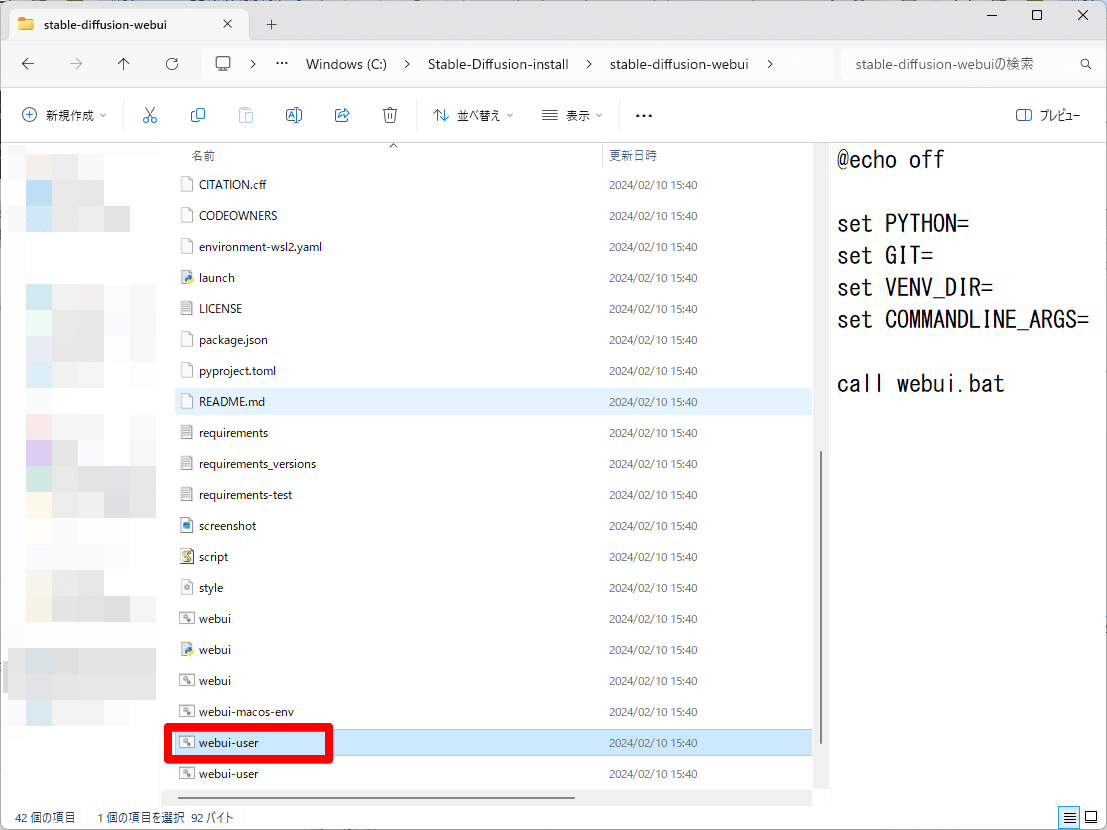Viewport: 1107px width, 830px height.
Task: Toggle the Preview (プレビュー) pane
Action: tap(1048, 116)
